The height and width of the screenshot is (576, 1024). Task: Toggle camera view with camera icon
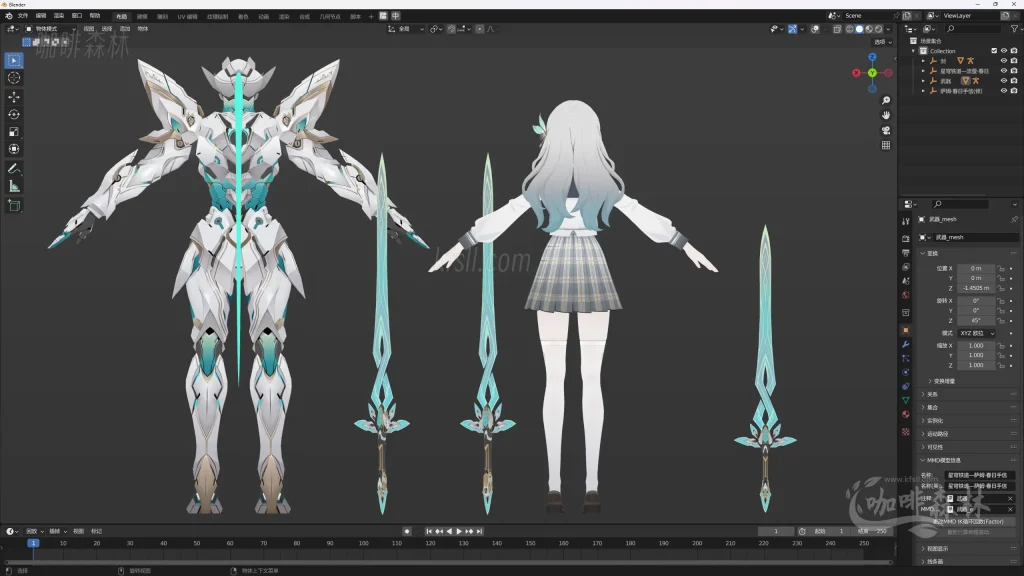pyautogui.click(x=886, y=130)
